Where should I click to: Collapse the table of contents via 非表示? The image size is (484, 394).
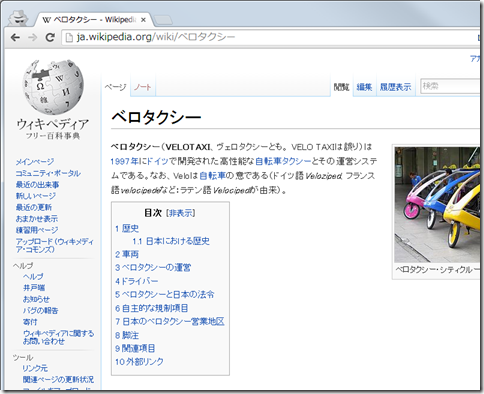[x=180, y=213]
